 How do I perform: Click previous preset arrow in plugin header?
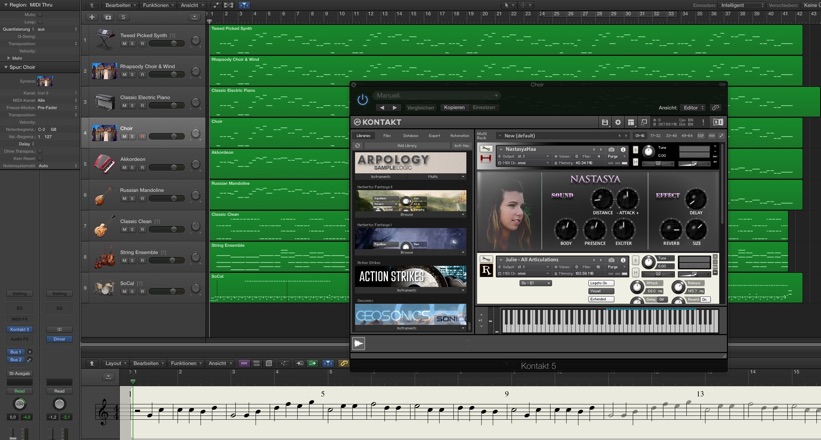click(382, 107)
